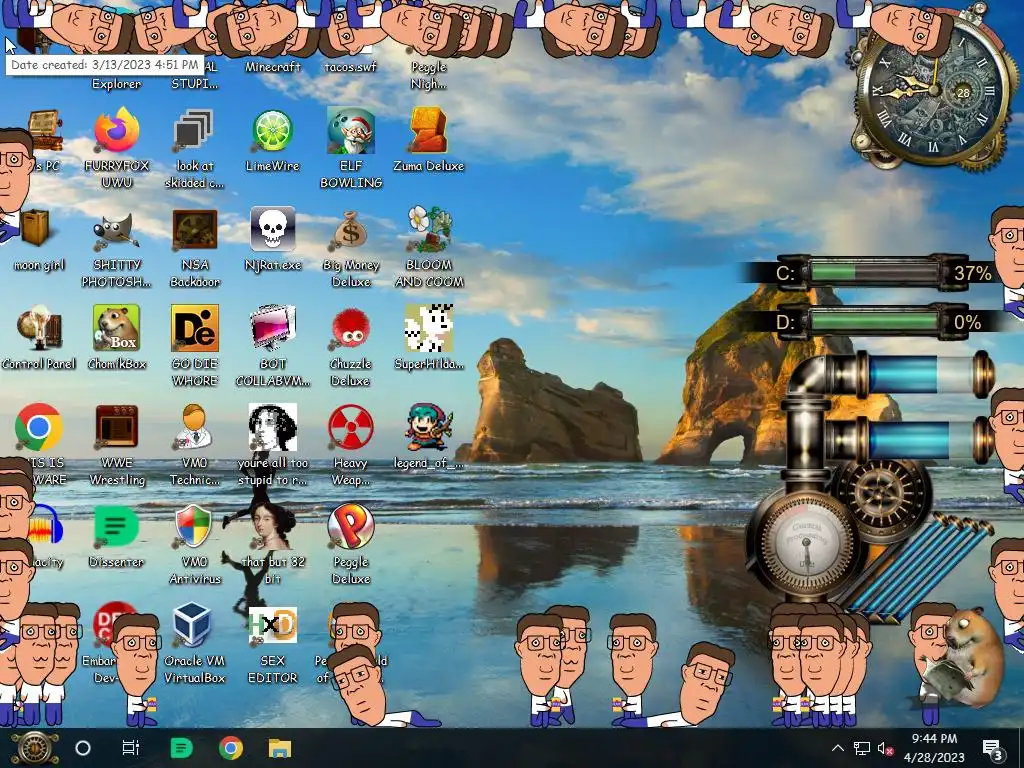Screen dimensions: 1024x768
Task: Click the round pressure gauge gadget
Action: point(805,542)
